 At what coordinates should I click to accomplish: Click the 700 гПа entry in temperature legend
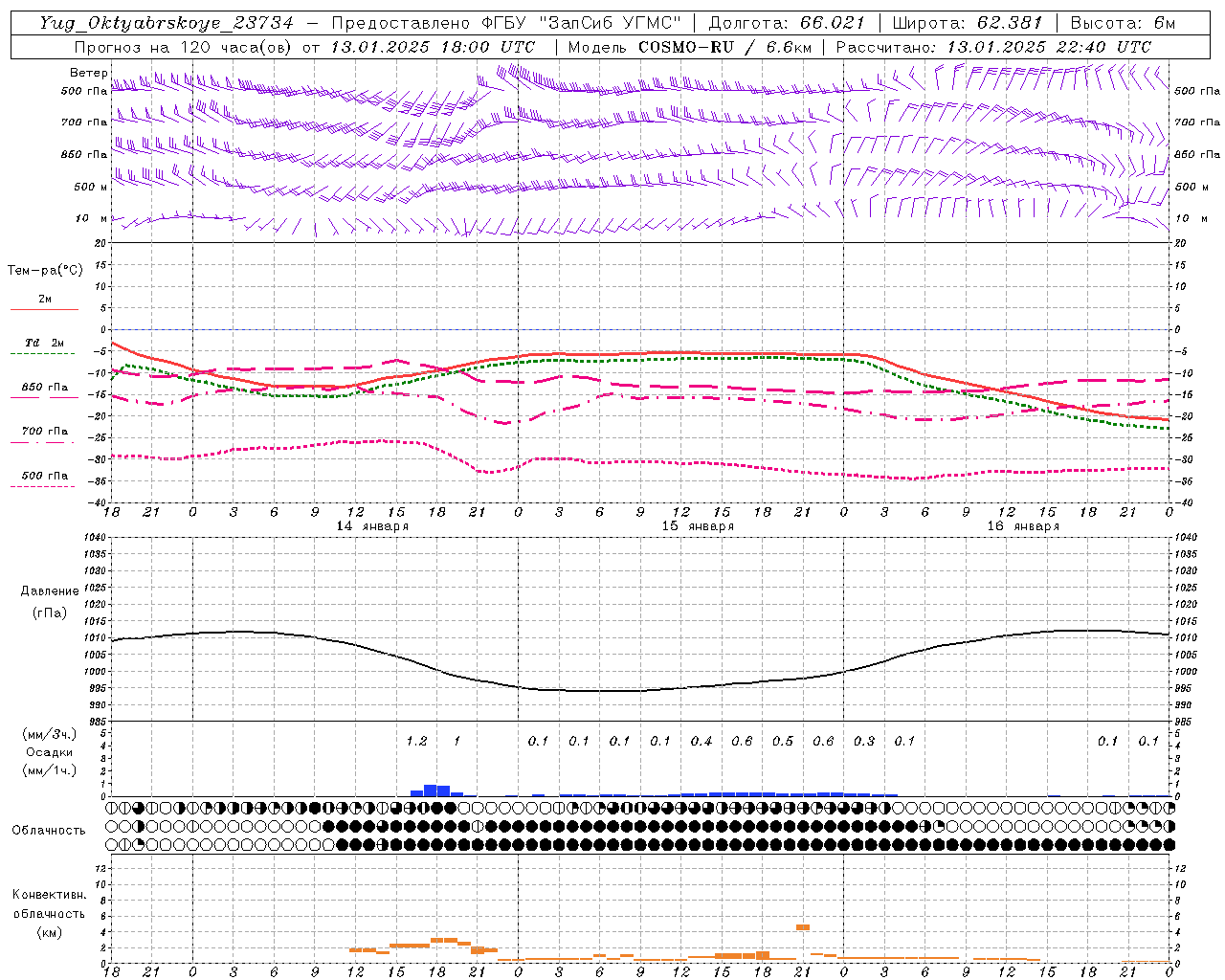45,431
